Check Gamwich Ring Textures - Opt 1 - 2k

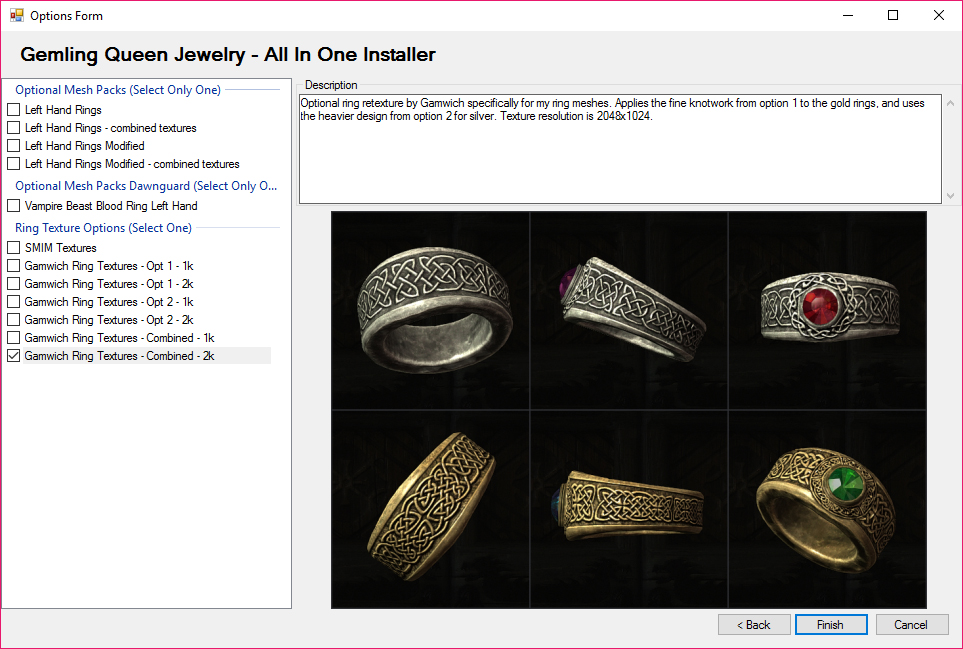pyautogui.click(x=14, y=284)
